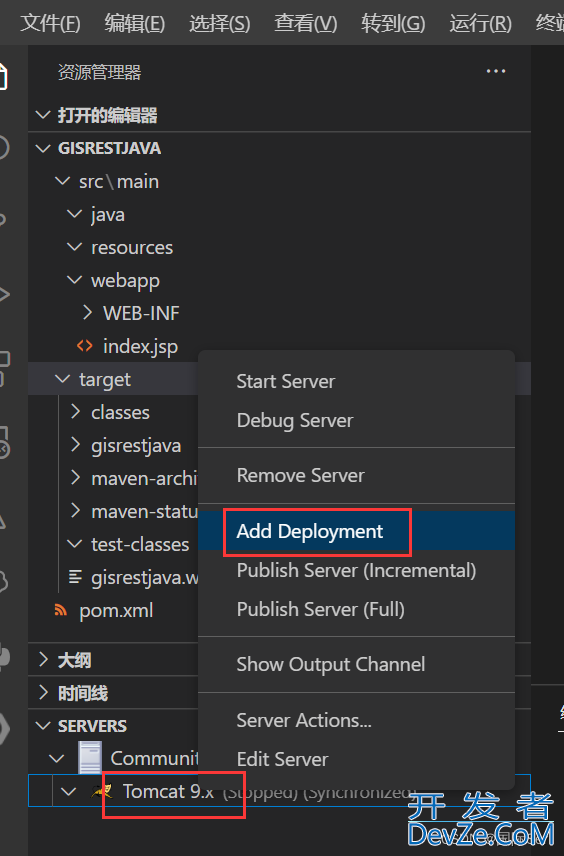The image size is (564, 856).
Task: Click the Tomcat cat icon
Action: 102,790
